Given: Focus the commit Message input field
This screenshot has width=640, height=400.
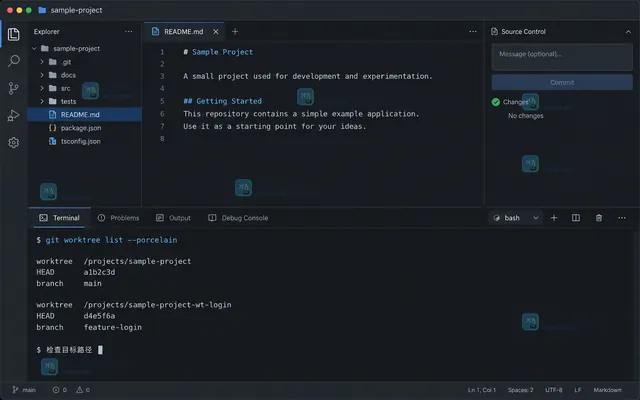Looking at the screenshot, I should pos(562,58).
